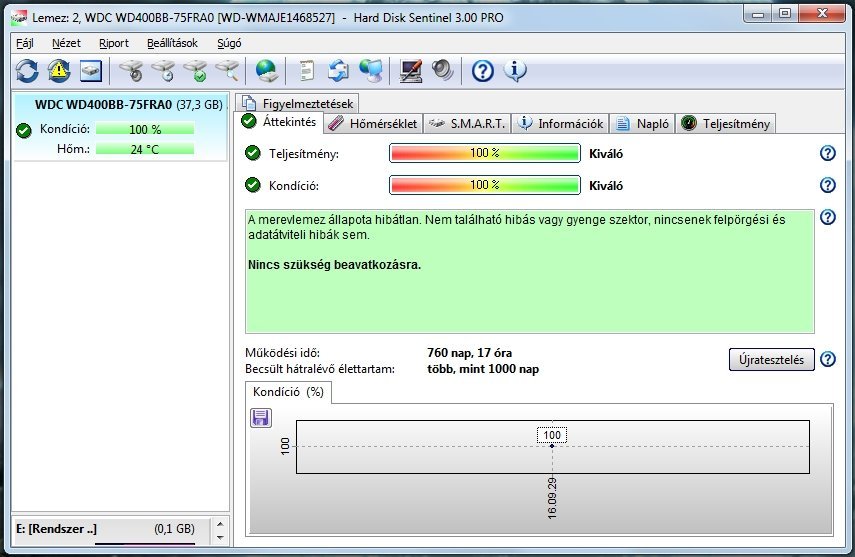The height and width of the screenshot is (557, 855).
Task: Select the E: [Rendszer ..] partition entry
Action: point(111,530)
